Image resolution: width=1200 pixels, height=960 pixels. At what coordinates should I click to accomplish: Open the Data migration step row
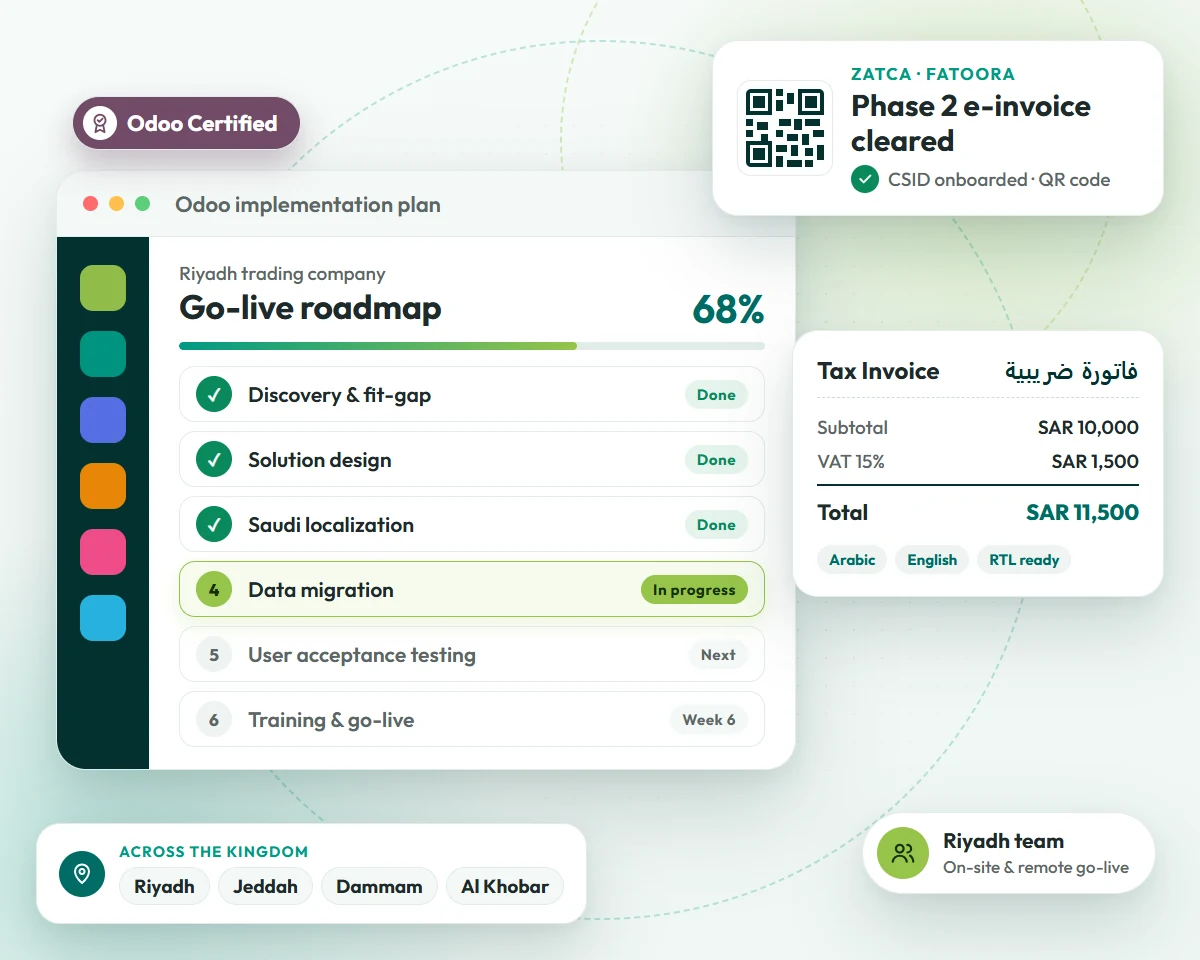[472, 590]
